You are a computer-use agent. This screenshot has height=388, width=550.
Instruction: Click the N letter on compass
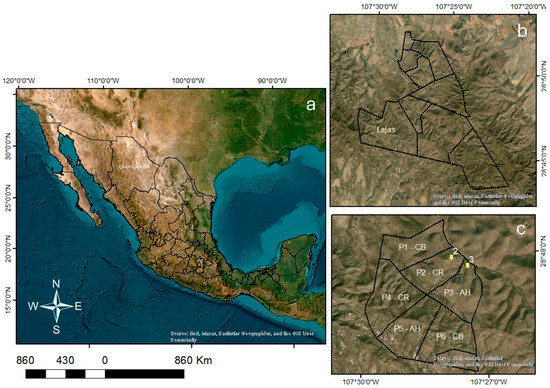pyautogui.click(x=56, y=284)
